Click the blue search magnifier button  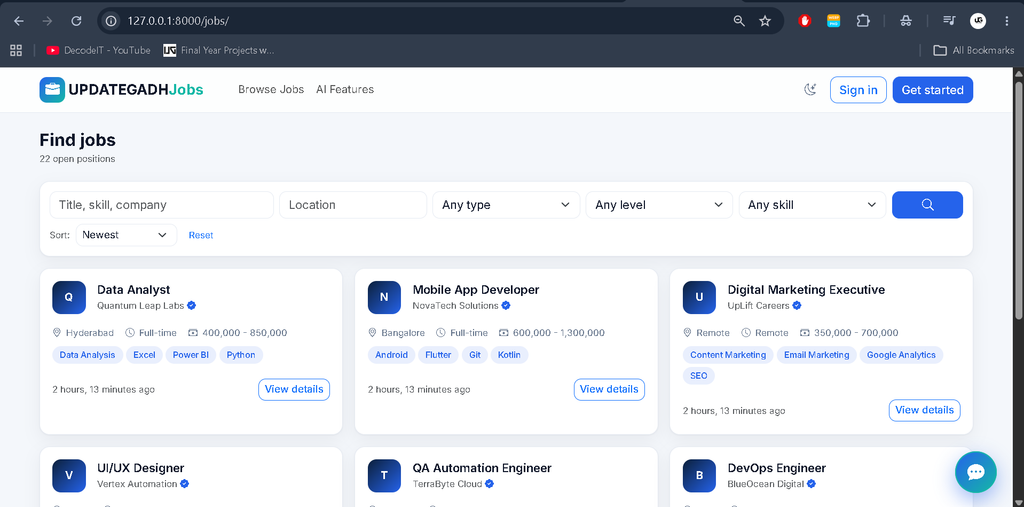tap(927, 204)
